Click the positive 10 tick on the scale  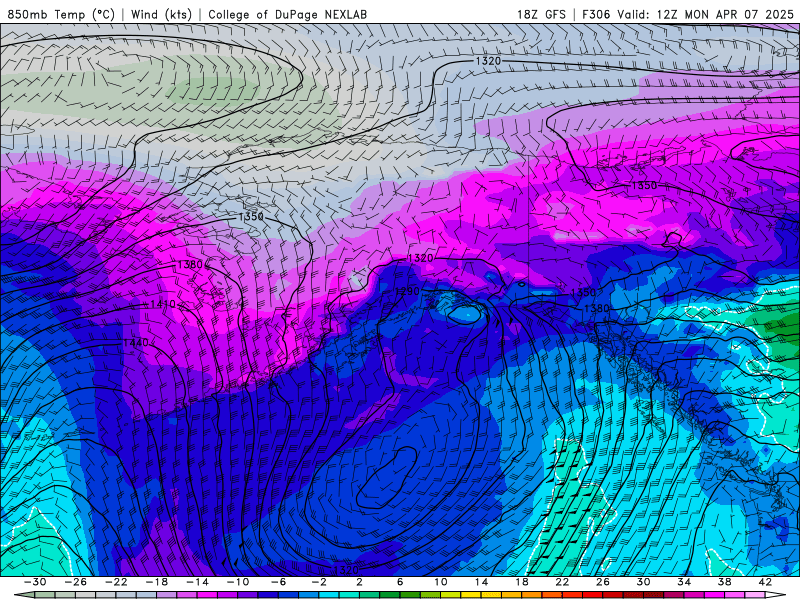click(x=440, y=582)
